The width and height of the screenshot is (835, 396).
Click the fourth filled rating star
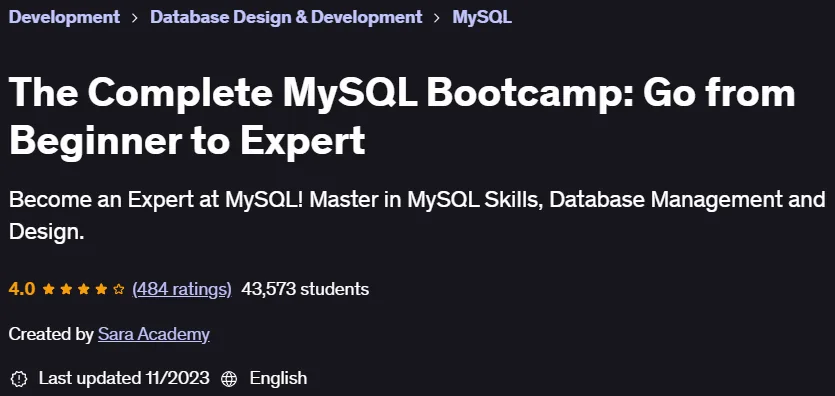101,289
